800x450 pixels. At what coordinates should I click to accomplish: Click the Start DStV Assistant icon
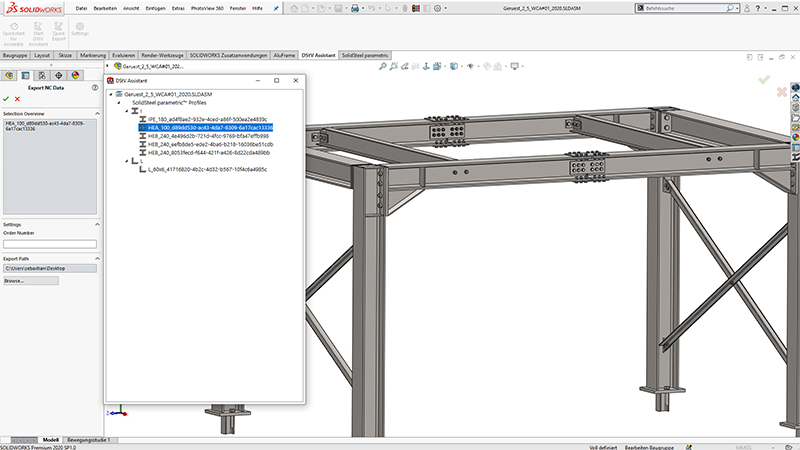point(38,34)
